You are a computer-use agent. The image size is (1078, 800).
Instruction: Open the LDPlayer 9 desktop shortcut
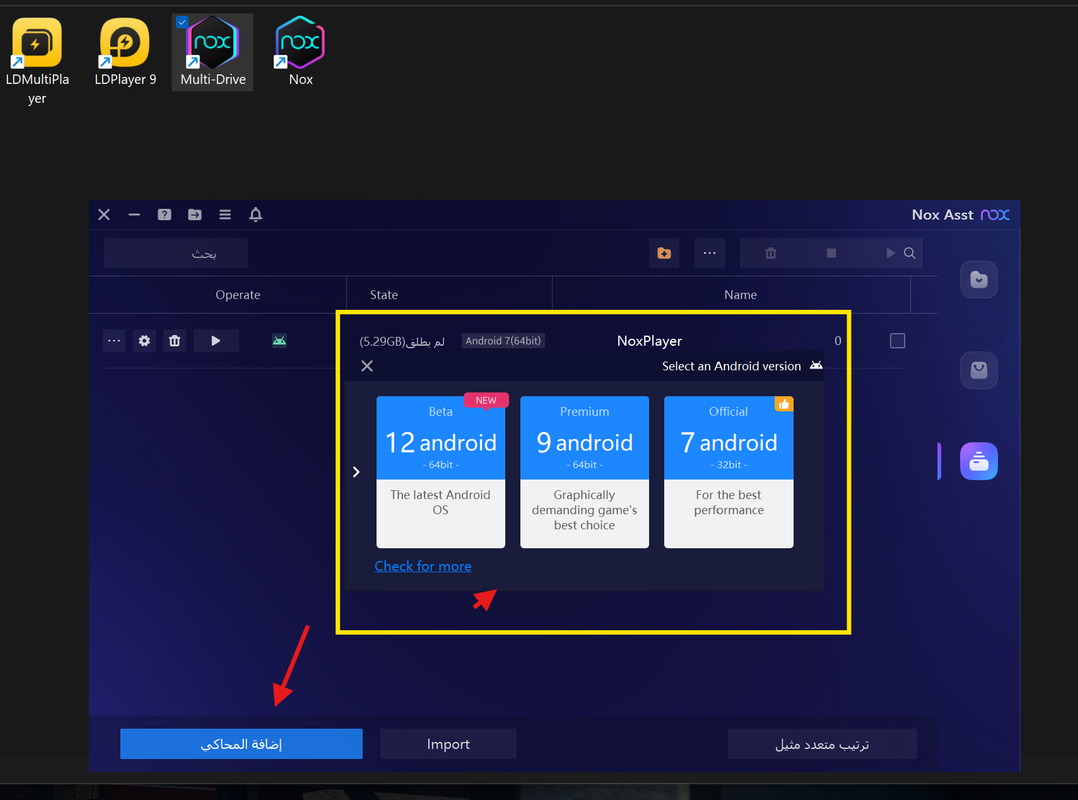tap(125, 53)
